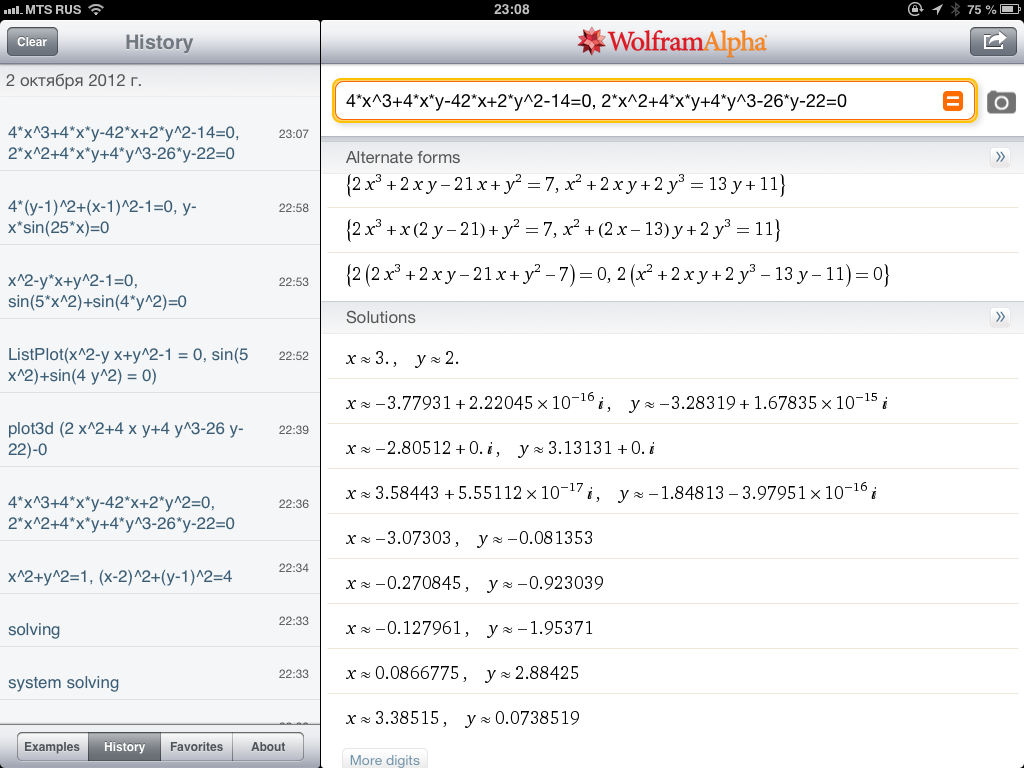Expand the Alternate forms section chevron
Viewport: 1024px width, 768px height.
999,157
